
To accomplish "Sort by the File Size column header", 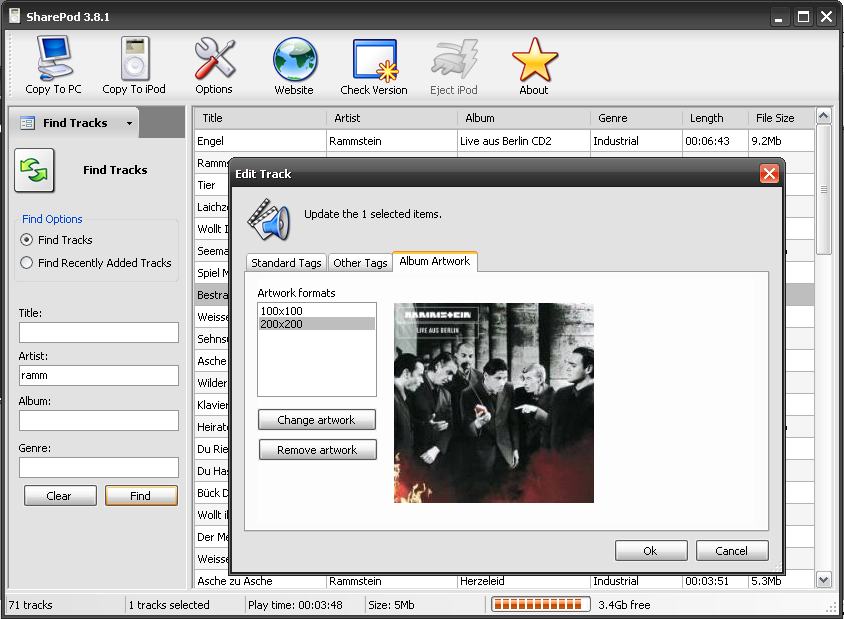I will point(781,118).
